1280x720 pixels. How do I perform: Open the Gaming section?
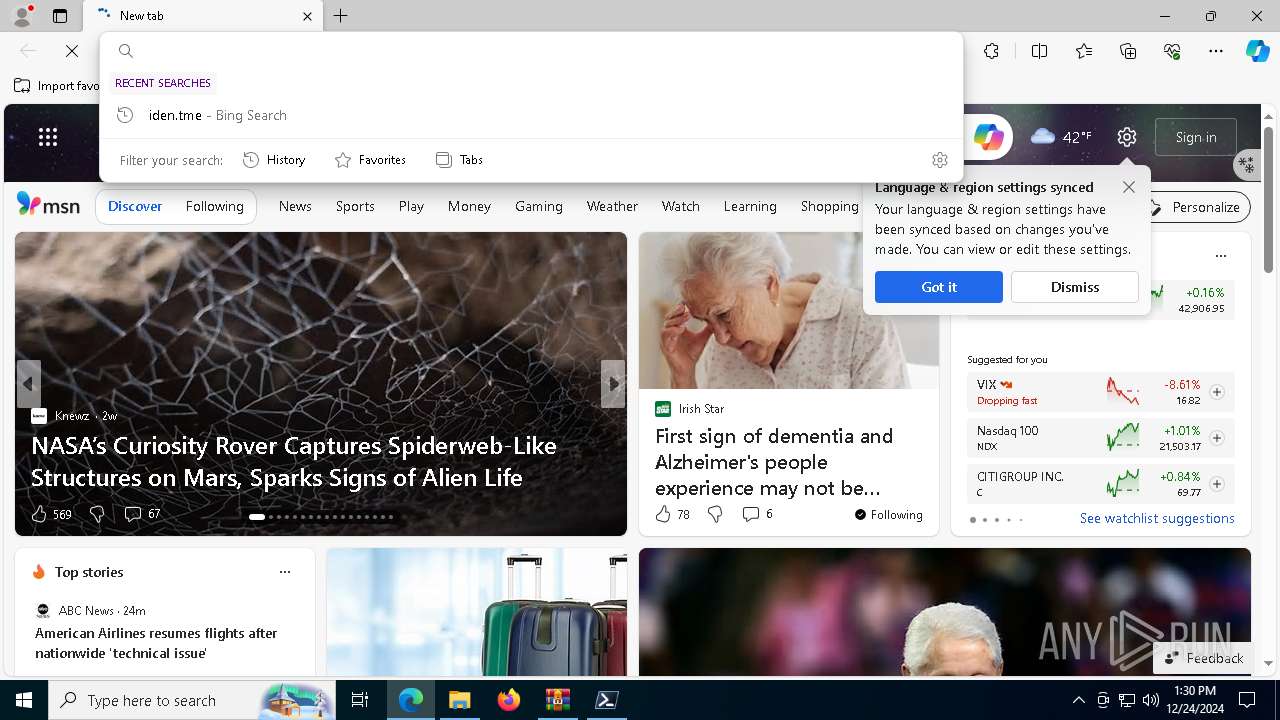point(539,206)
